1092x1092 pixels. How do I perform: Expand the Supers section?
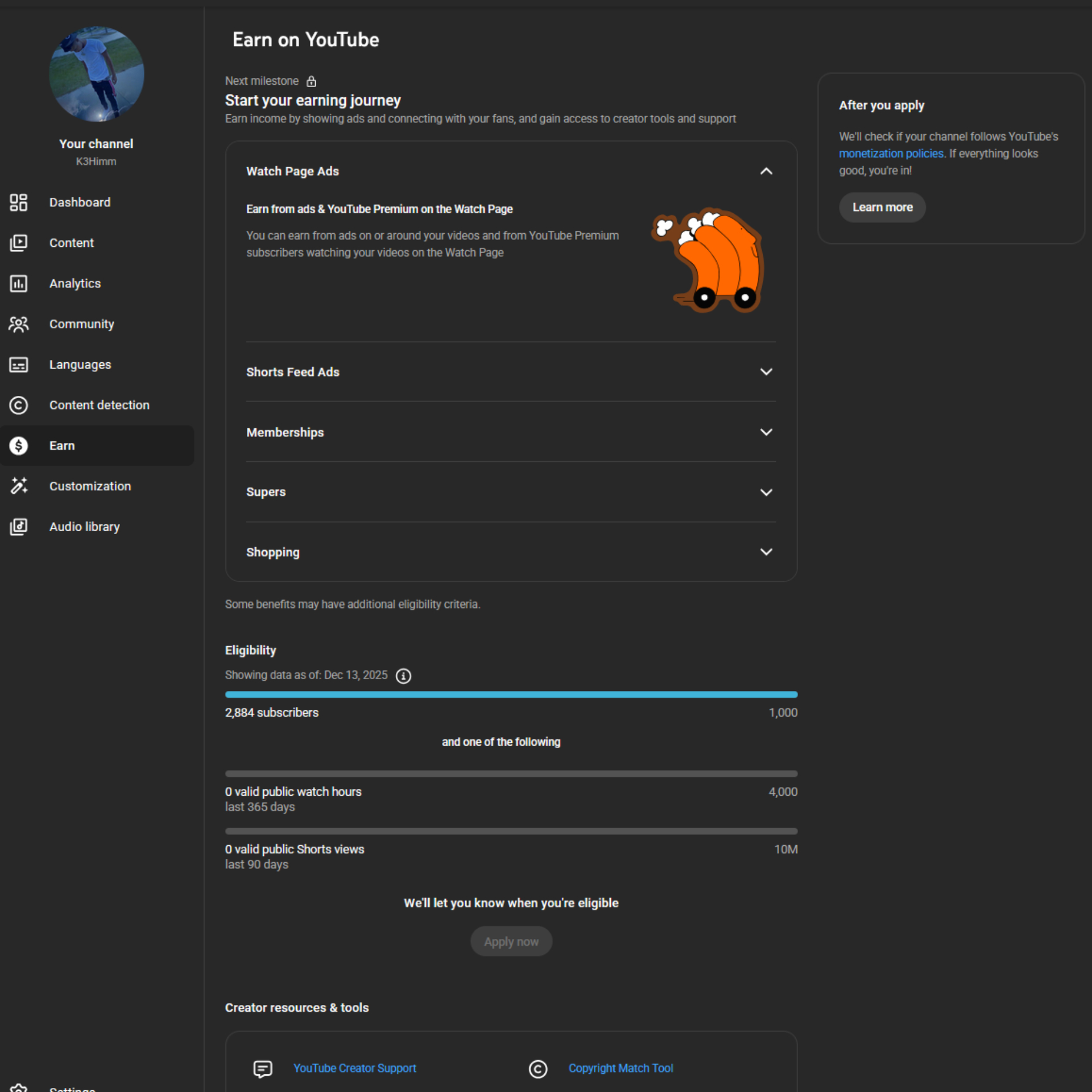766,493
